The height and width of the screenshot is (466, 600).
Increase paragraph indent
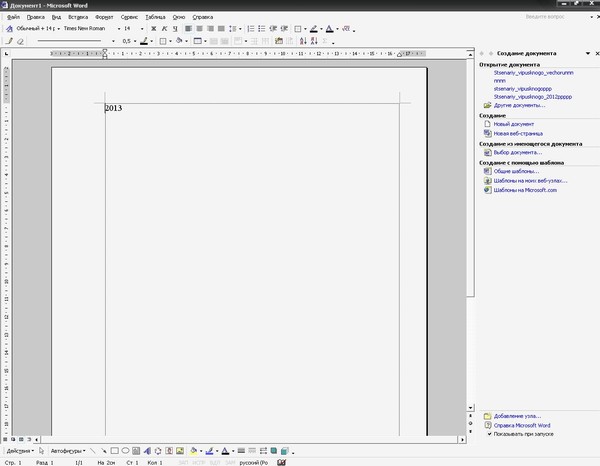click(284, 29)
